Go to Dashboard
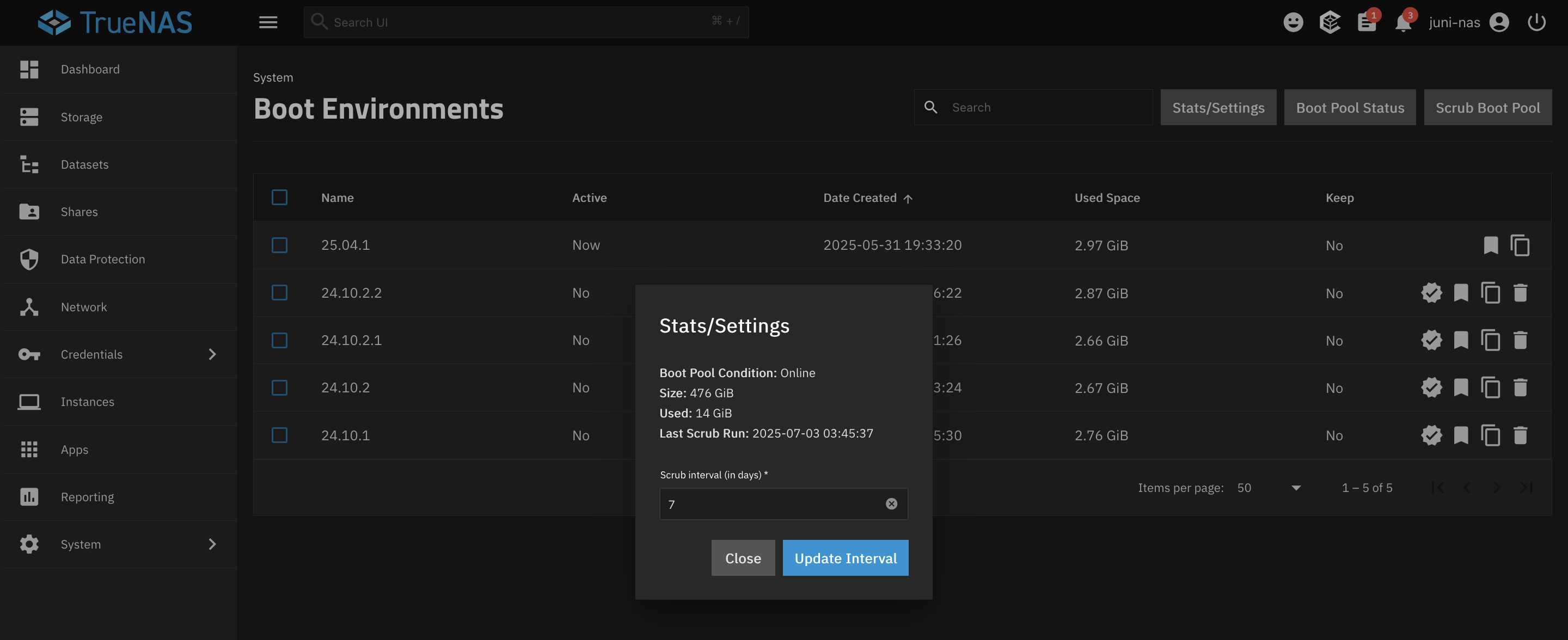1568x640 pixels. tap(119, 69)
